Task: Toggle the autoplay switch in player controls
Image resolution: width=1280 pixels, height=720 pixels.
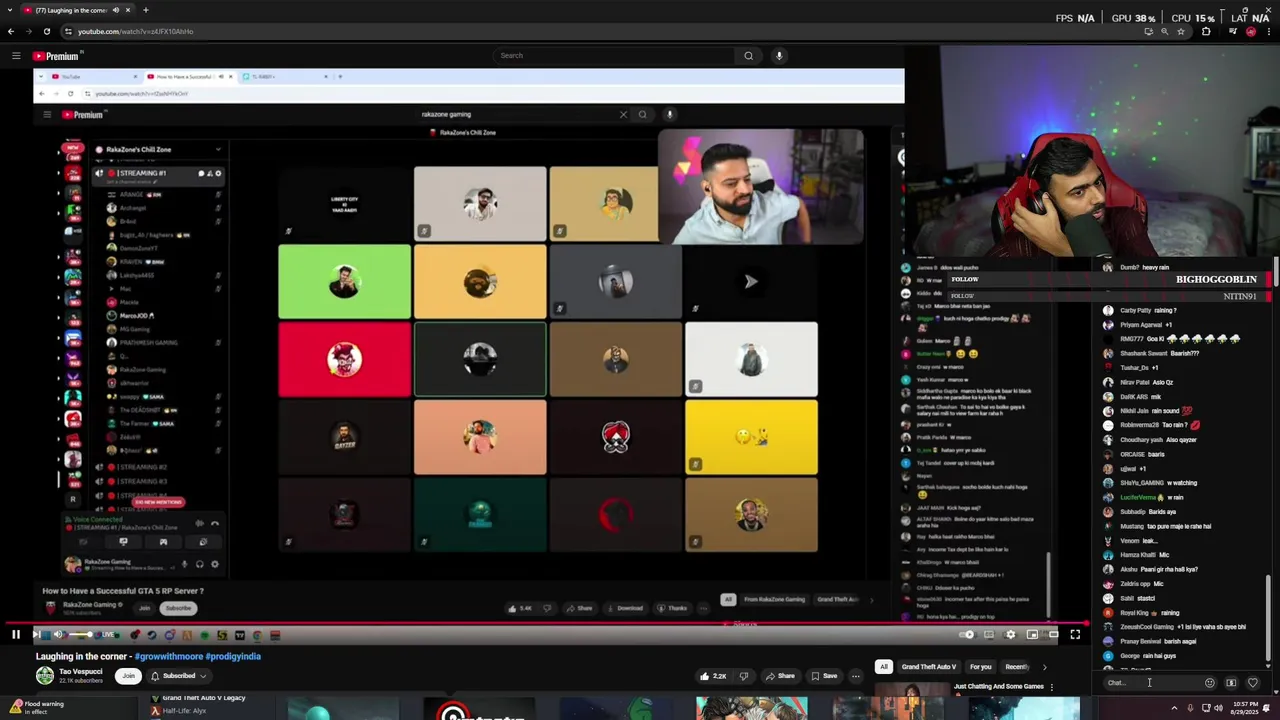Action: tap(967, 634)
